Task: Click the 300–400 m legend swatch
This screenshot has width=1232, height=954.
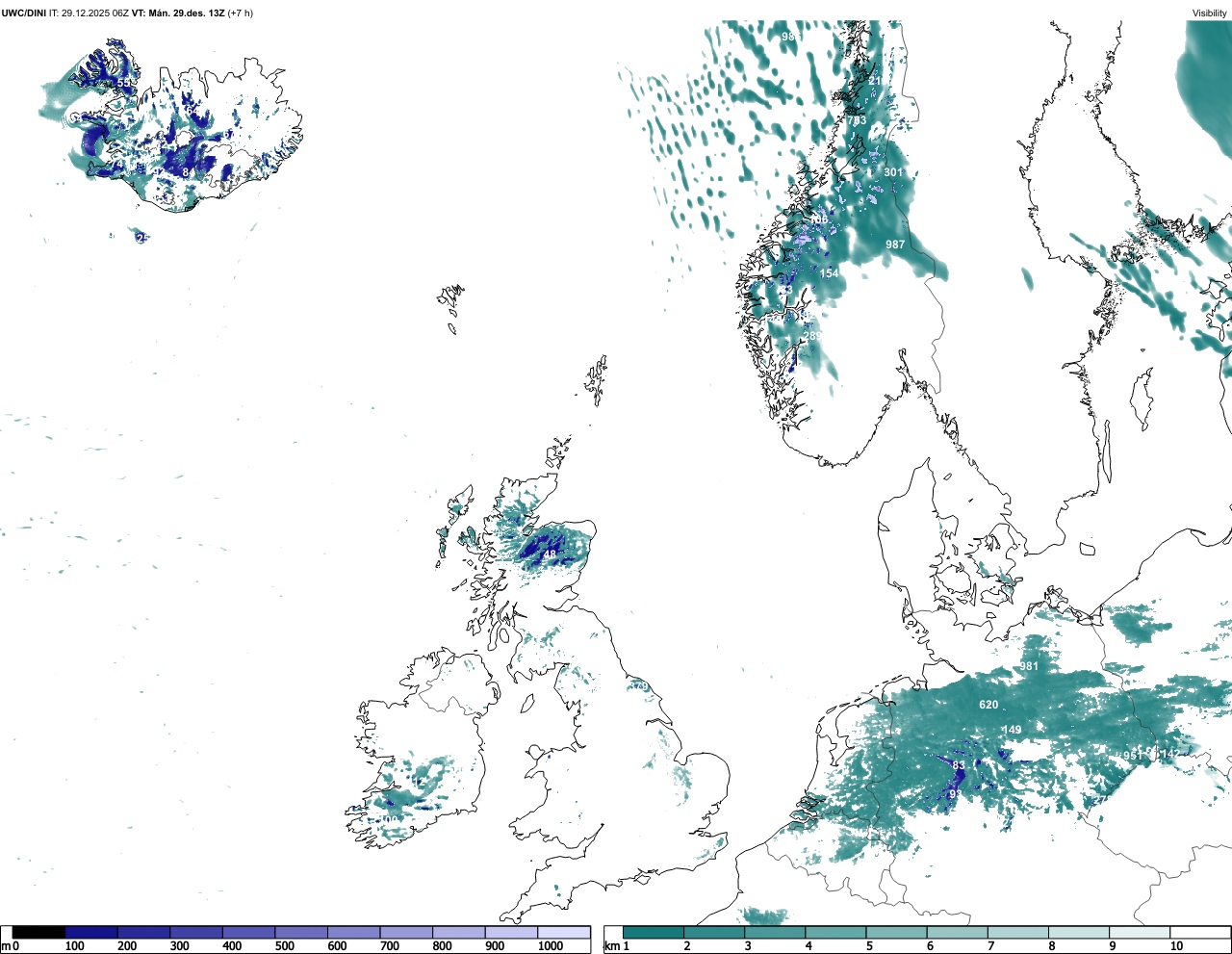Action: pyautogui.click(x=196, y=932)
